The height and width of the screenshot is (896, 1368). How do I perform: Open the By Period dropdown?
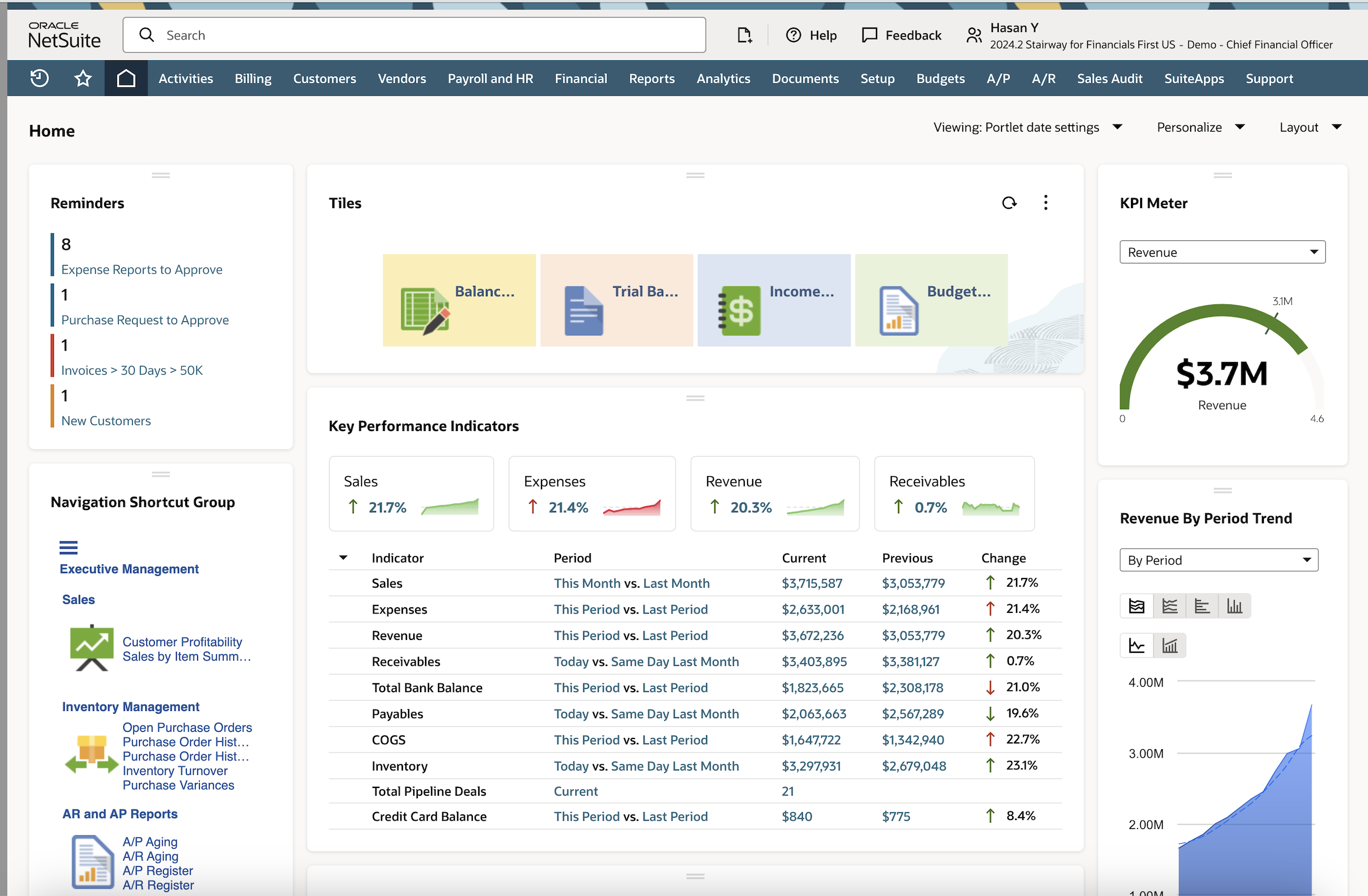coord(1219,560)
